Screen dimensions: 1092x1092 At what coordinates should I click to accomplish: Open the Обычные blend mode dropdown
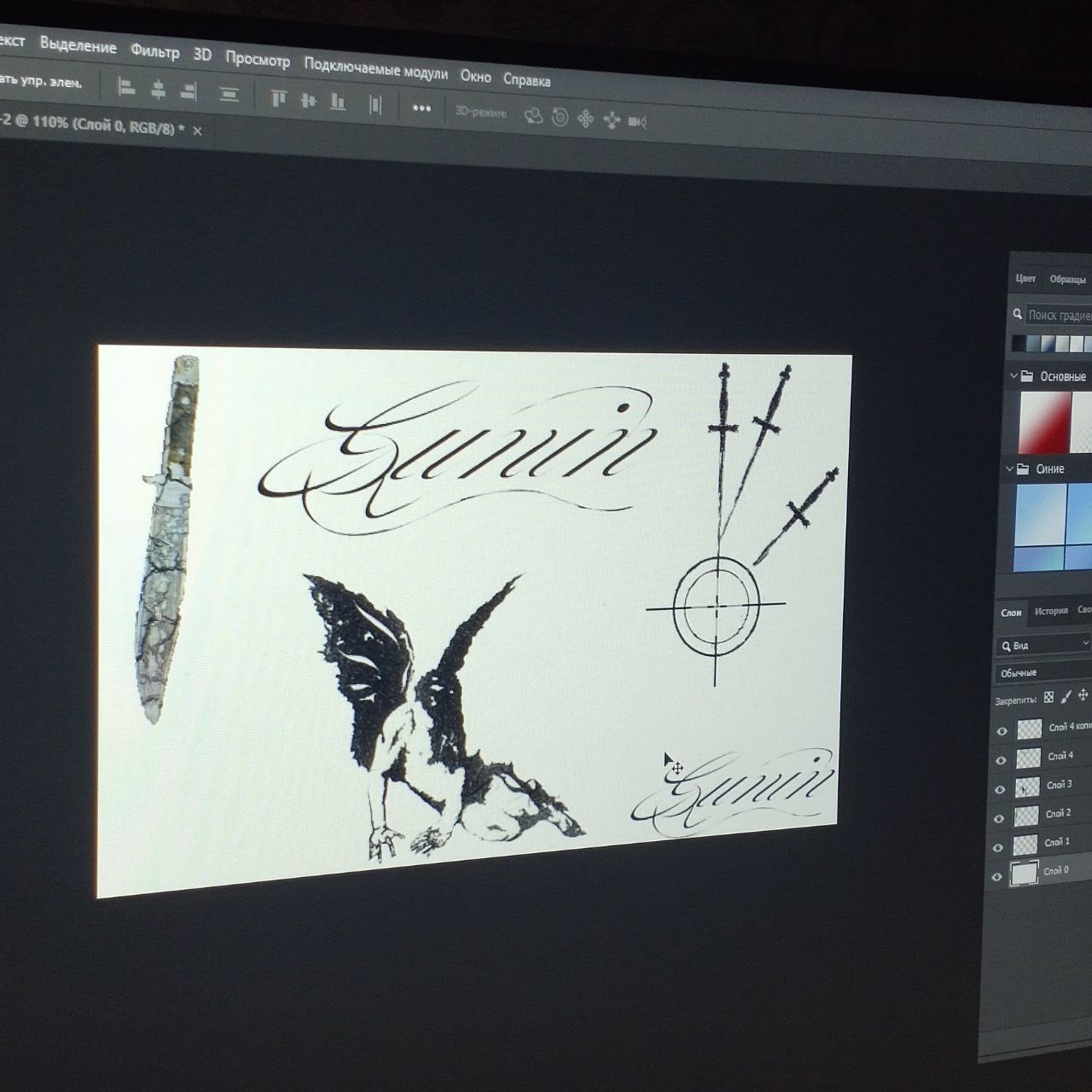pos(1043,672)
